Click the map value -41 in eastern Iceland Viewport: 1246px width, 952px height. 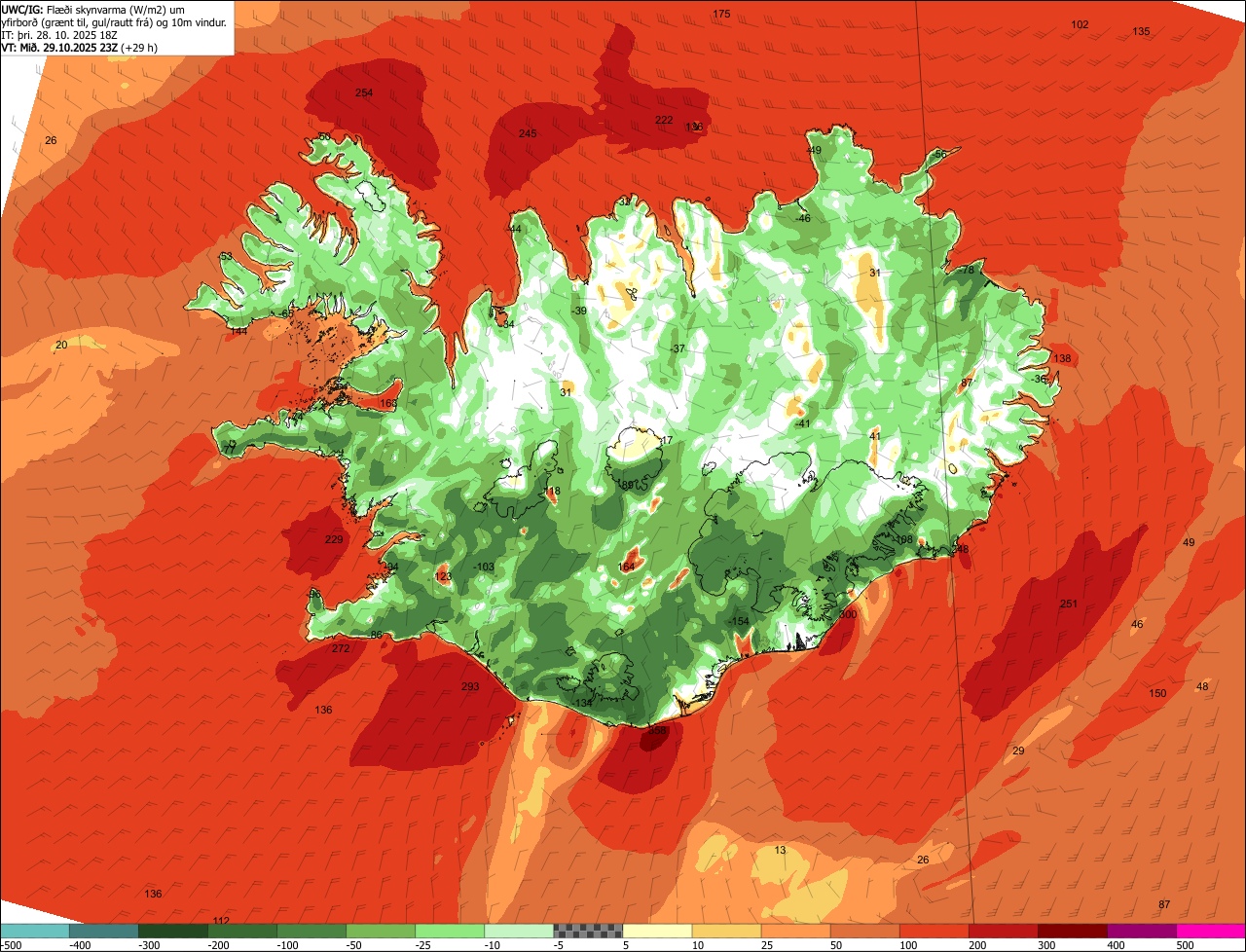[x=802, y=423]
